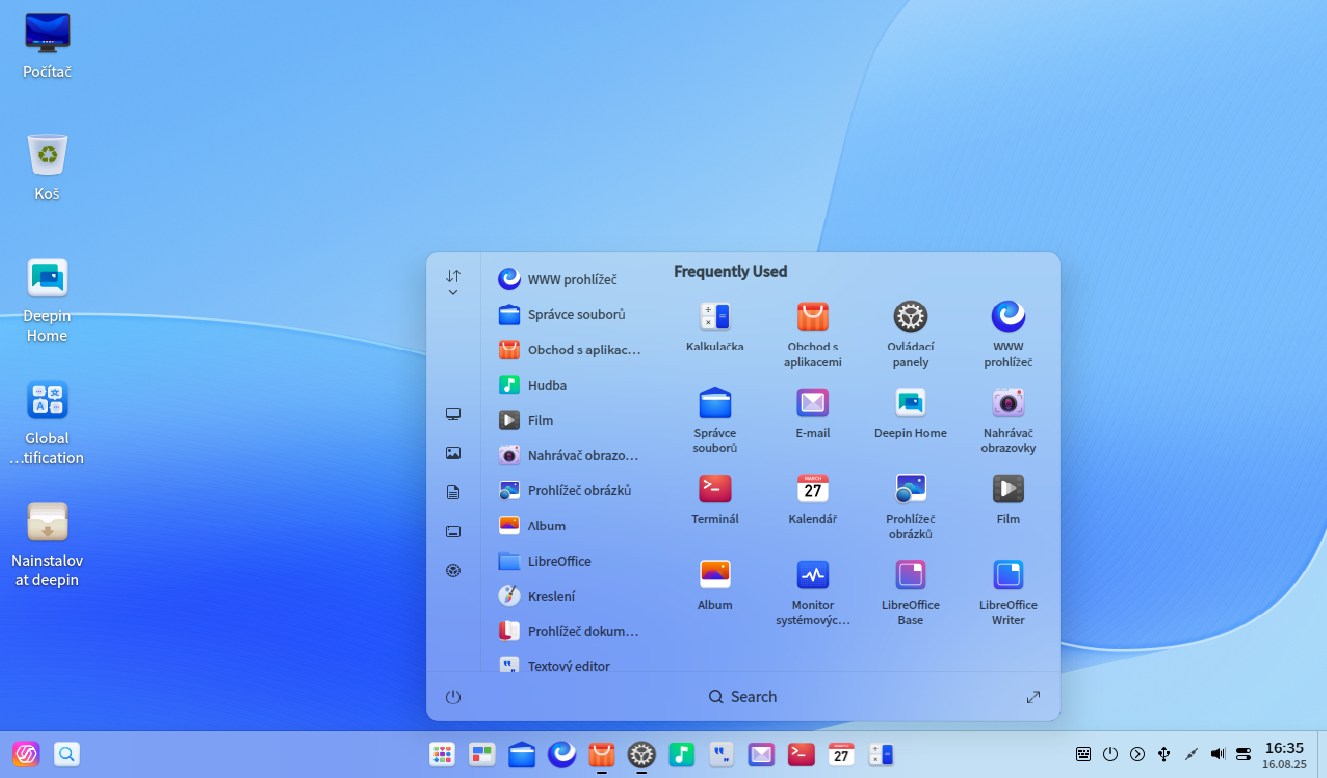1327x778 pixels.
Task: Open LibreOffice Base from Frequently Used
Action: [x=910, y=592]
